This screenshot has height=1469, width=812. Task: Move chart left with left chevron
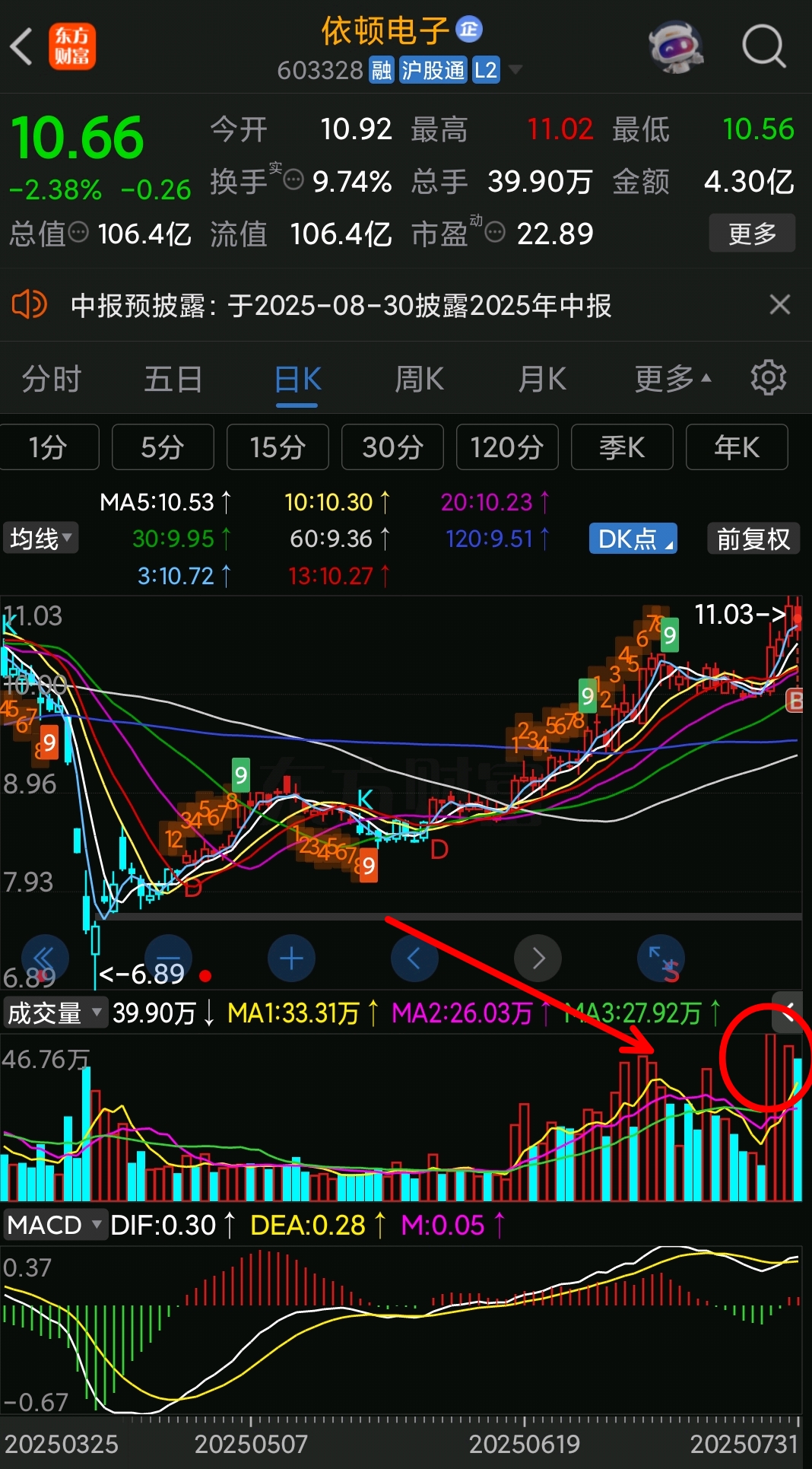coord(414,958)
